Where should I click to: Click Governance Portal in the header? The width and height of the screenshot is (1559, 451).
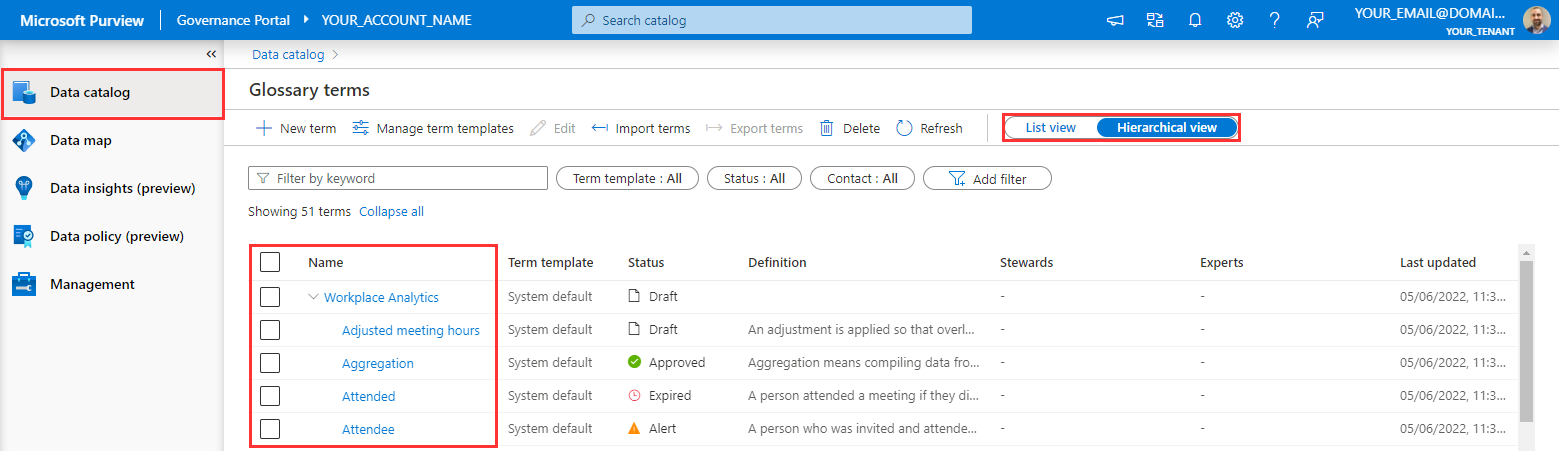pos(233,20)
